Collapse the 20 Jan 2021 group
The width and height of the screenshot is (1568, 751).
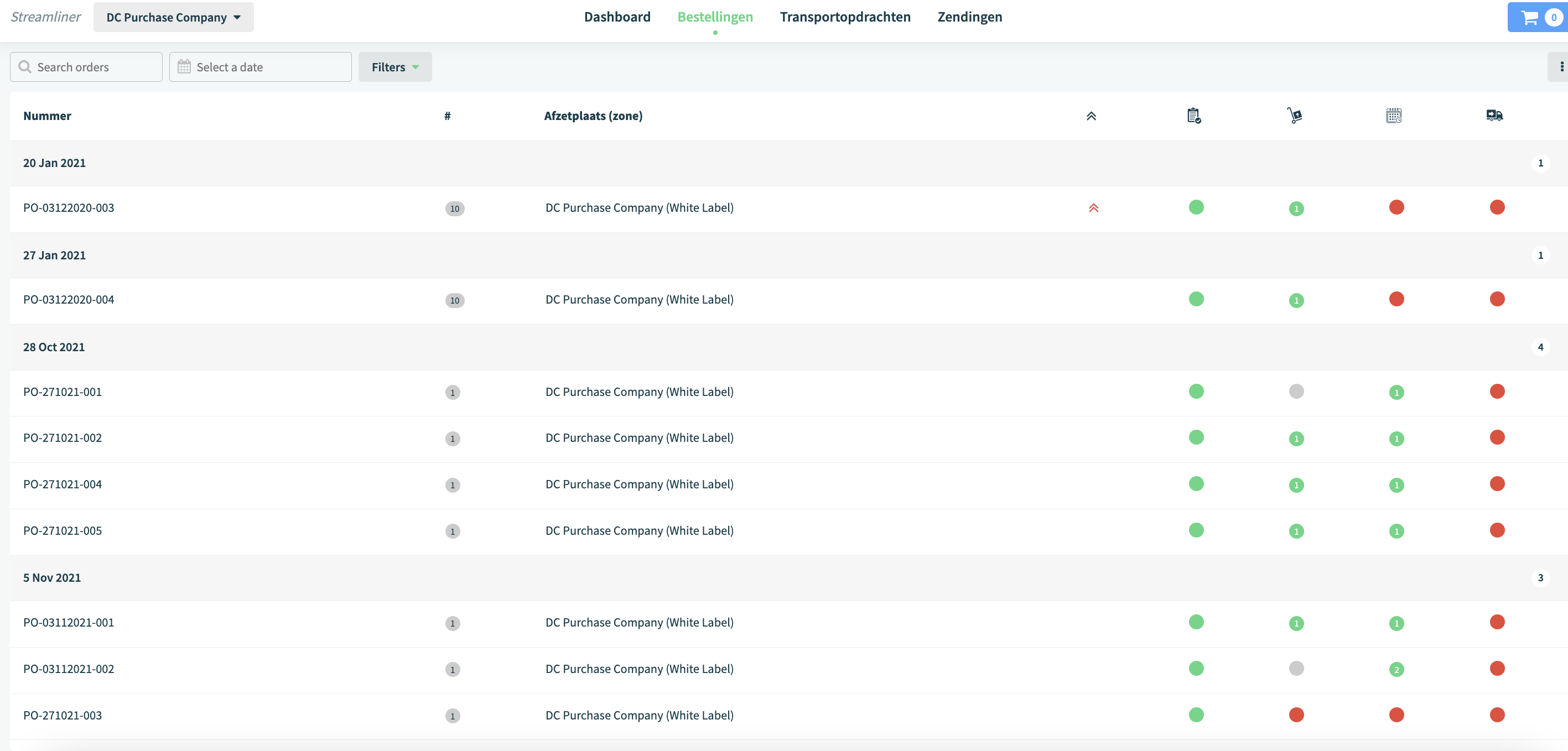point(788,163)
